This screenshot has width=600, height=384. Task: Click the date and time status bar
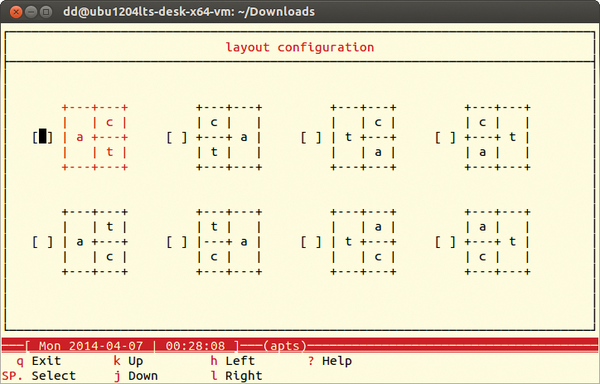point(132,346)
